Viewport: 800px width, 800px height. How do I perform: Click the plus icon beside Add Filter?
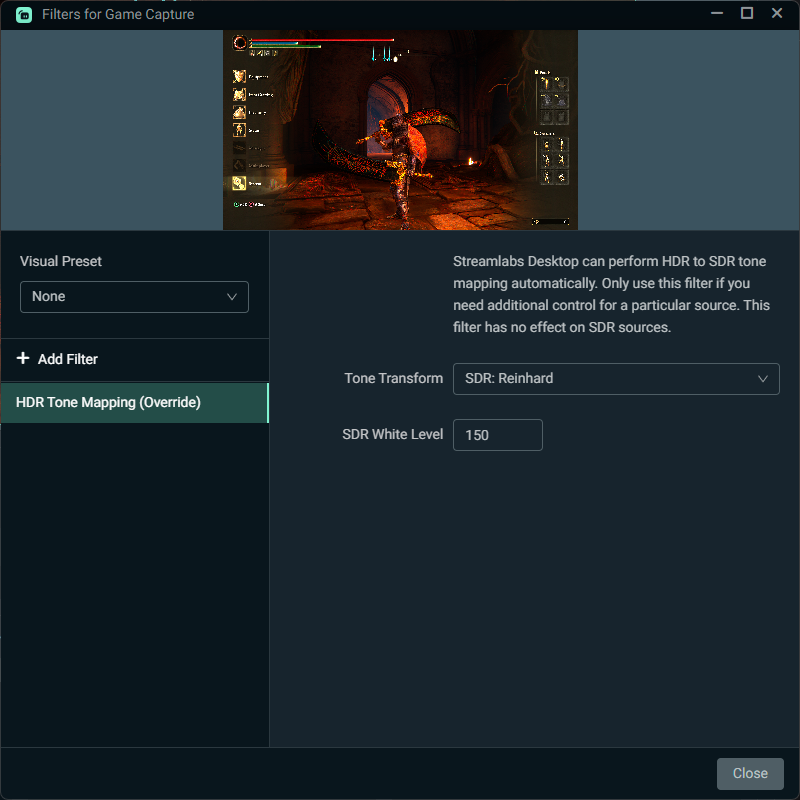[23, 359]
